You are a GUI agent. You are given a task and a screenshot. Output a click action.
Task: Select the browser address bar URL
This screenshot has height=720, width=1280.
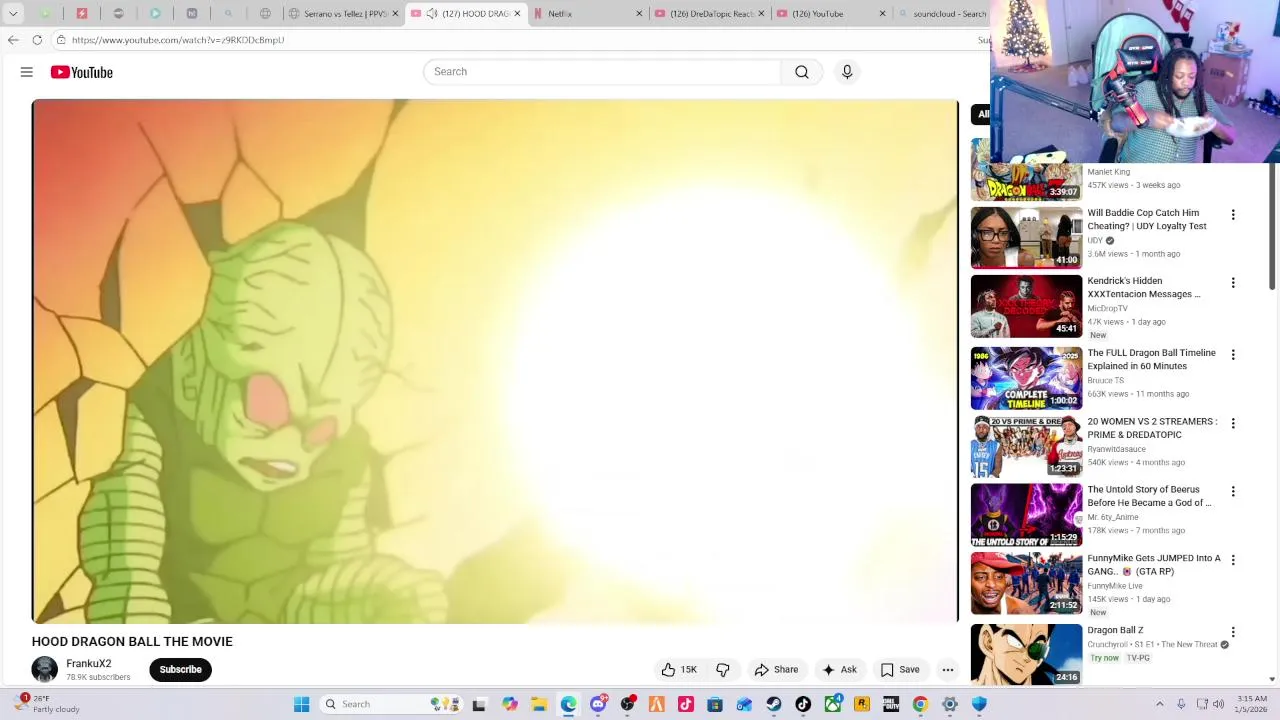pos(178,40)
